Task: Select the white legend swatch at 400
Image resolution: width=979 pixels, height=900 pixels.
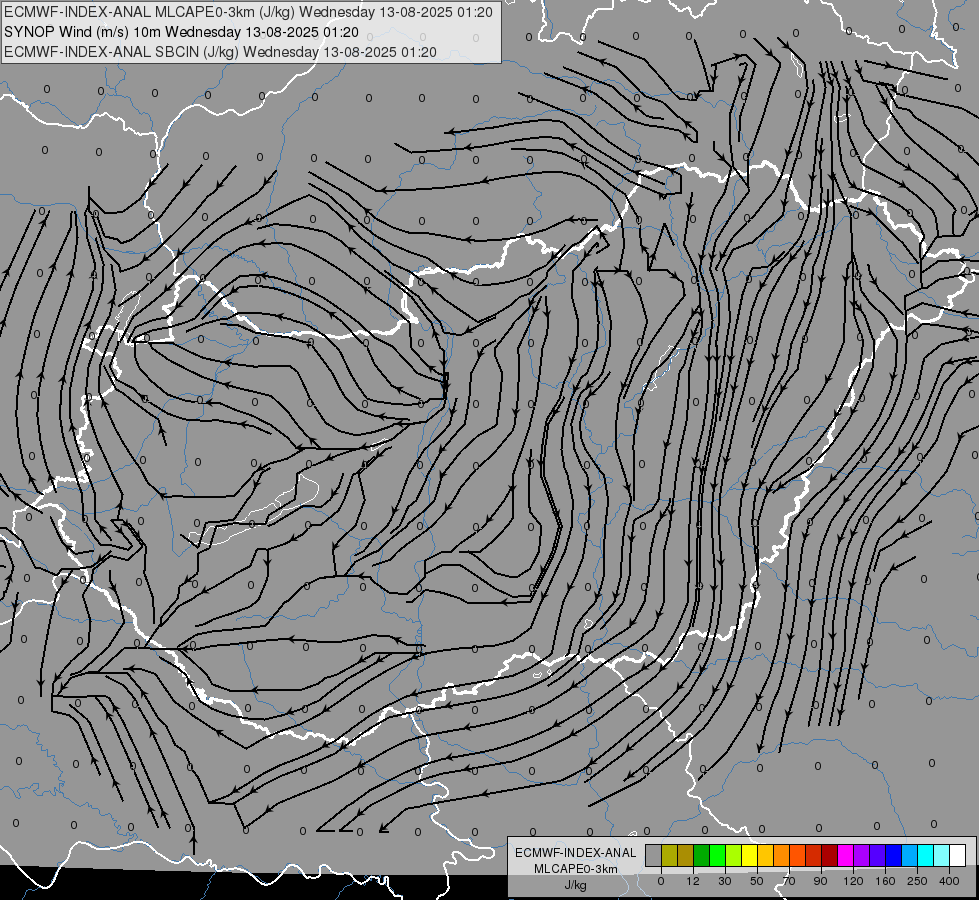Action: coord(957,856)
